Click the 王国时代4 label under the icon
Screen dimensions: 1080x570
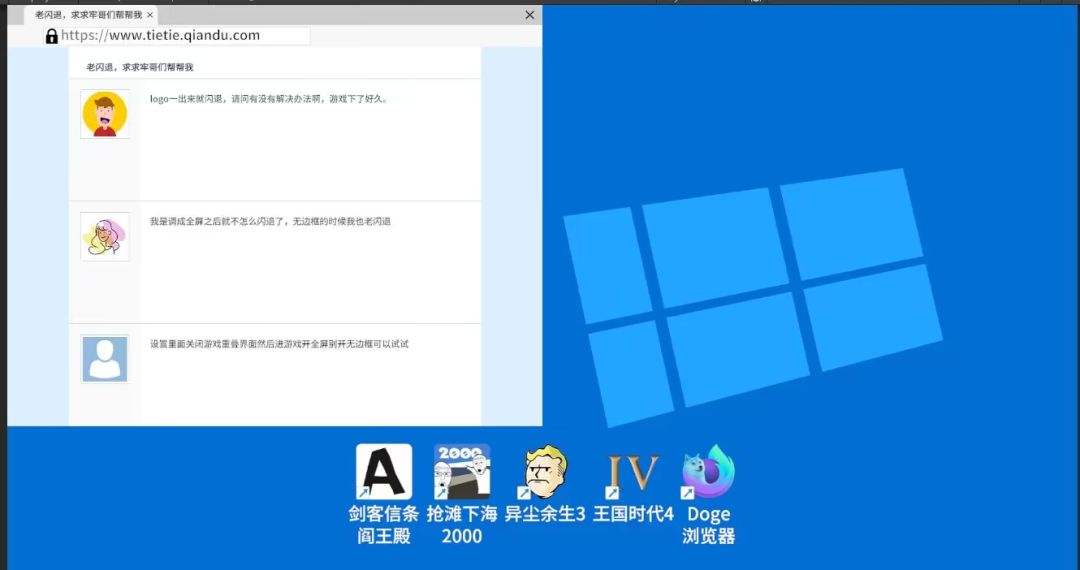(x=633, y=514)
